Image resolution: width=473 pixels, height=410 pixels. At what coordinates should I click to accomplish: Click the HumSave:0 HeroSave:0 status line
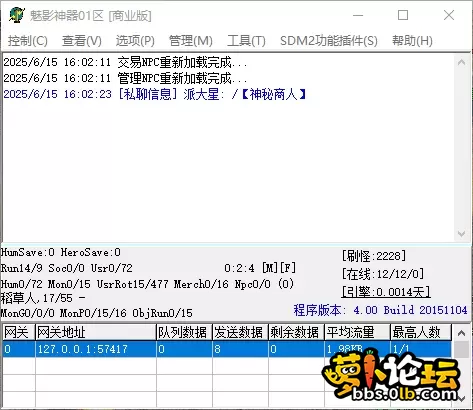(x=61, y=252)
